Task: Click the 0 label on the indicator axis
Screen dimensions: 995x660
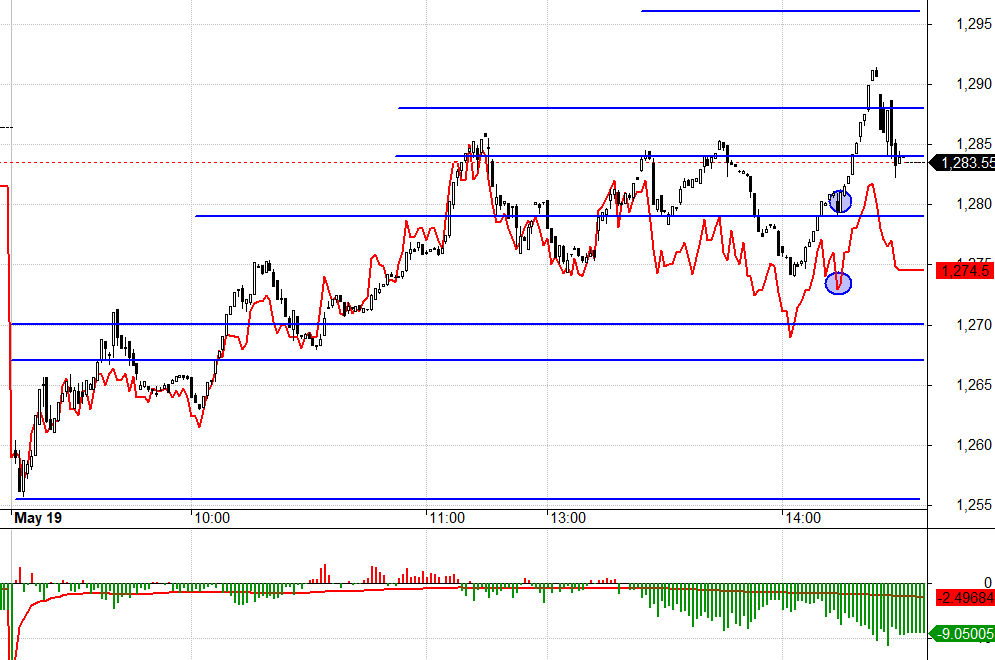Action: (x=987, y=582)
